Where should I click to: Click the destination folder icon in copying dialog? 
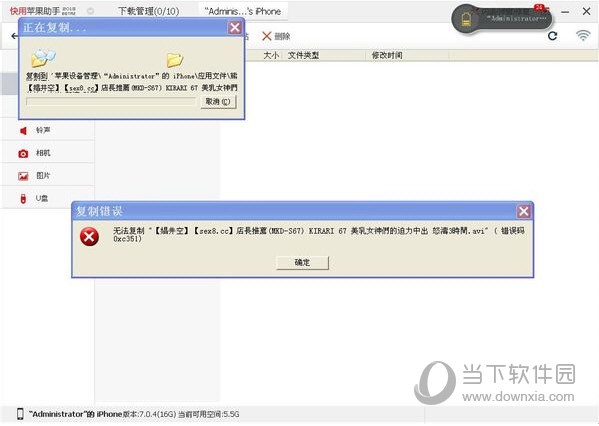[x=175, y=60]
